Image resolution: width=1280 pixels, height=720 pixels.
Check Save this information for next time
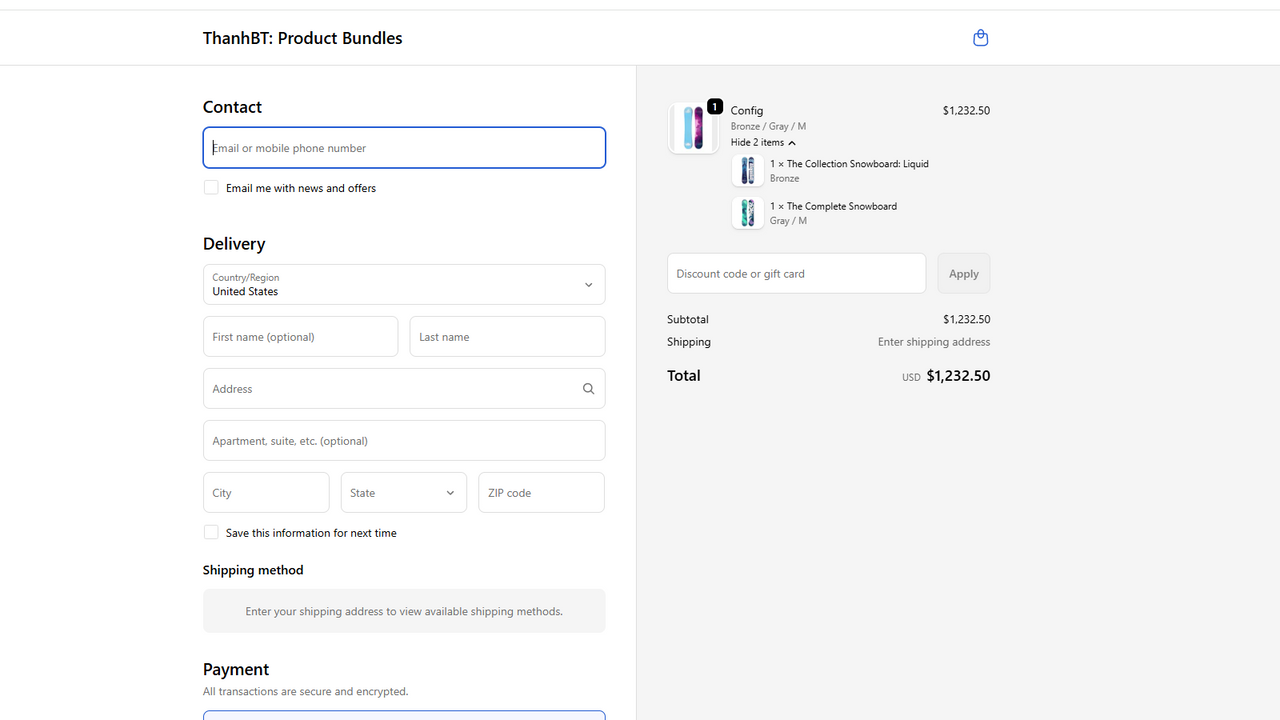[x=211, y=532]
